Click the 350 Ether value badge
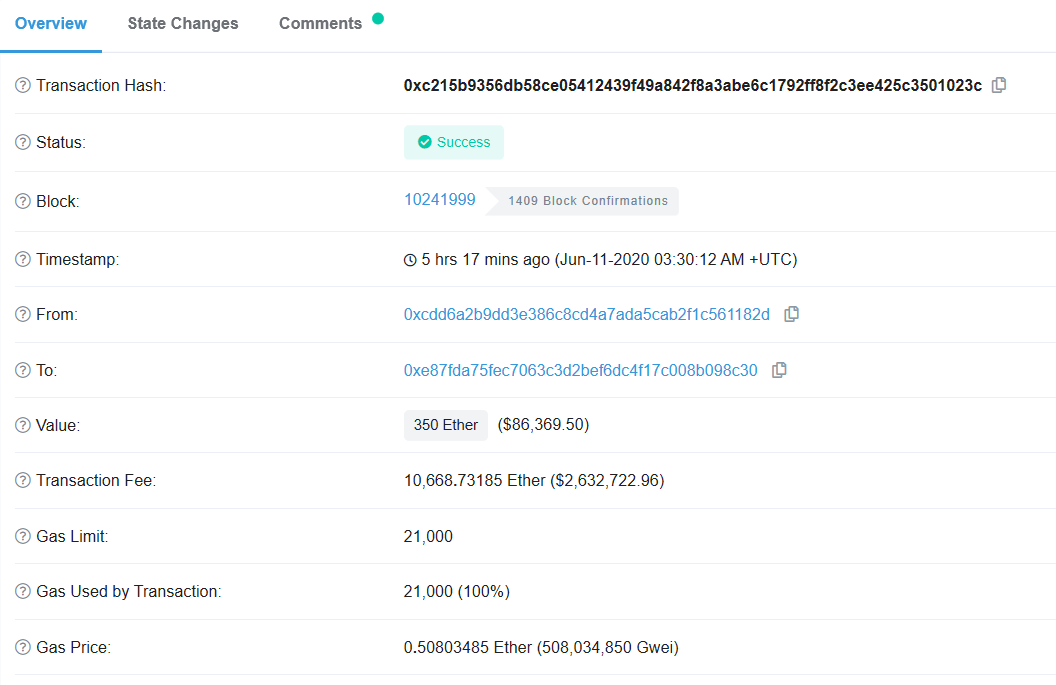 446,425
